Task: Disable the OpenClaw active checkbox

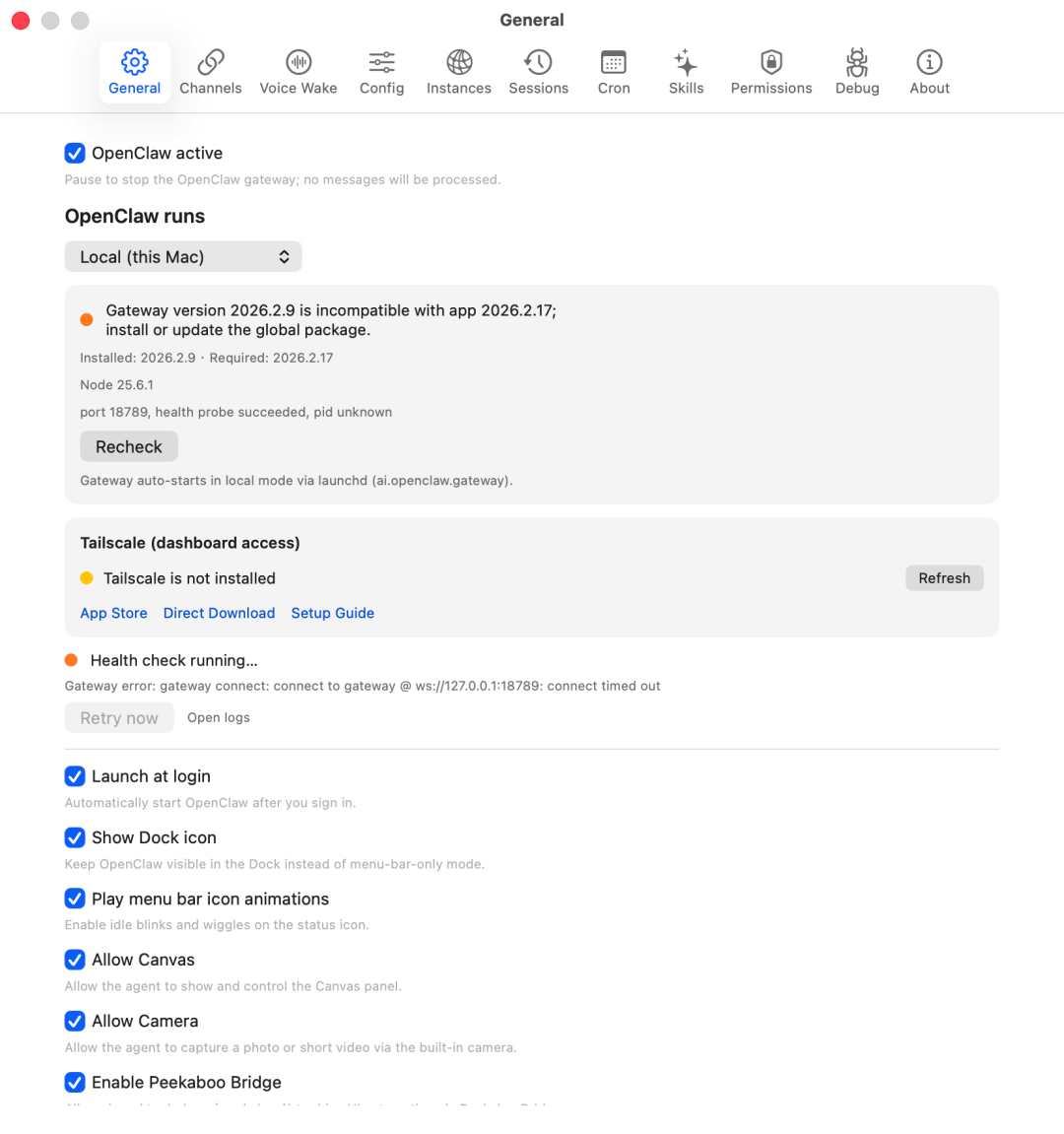Action: 75,153
